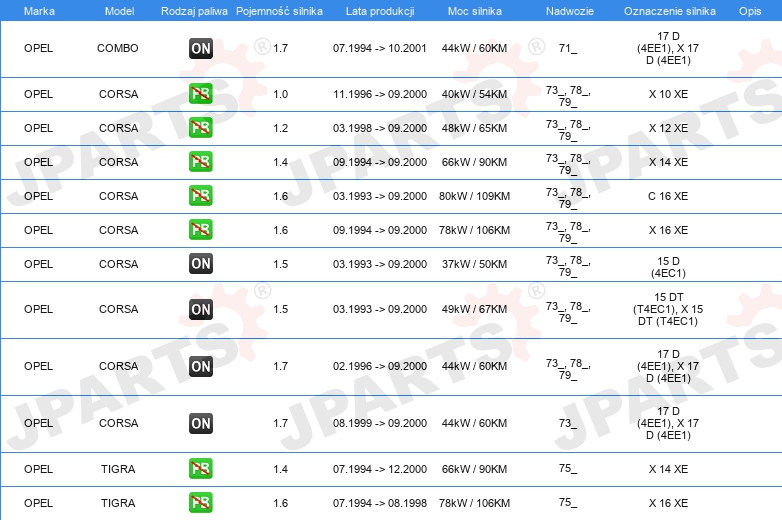782x520 pixels.
Task: Select engine code C 16 XE
Action: (668, 196)
